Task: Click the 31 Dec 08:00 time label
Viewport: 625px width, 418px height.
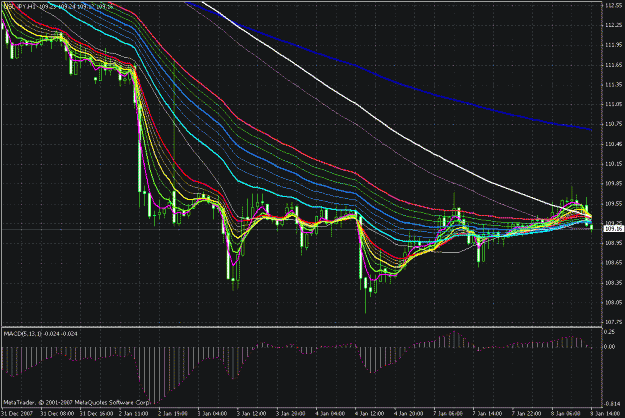Action: (57, 414)
